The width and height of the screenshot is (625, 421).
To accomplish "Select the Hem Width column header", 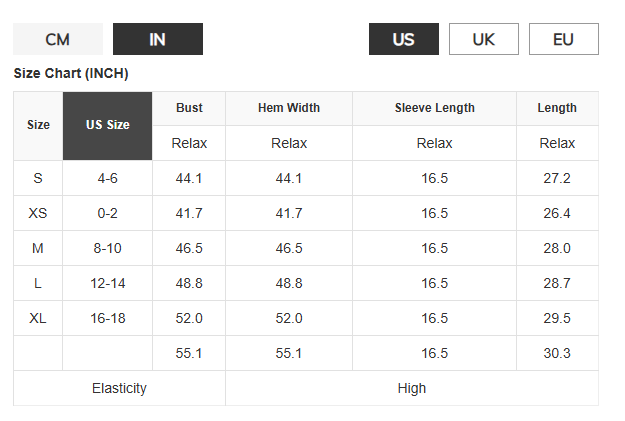I will click(289, 108).
